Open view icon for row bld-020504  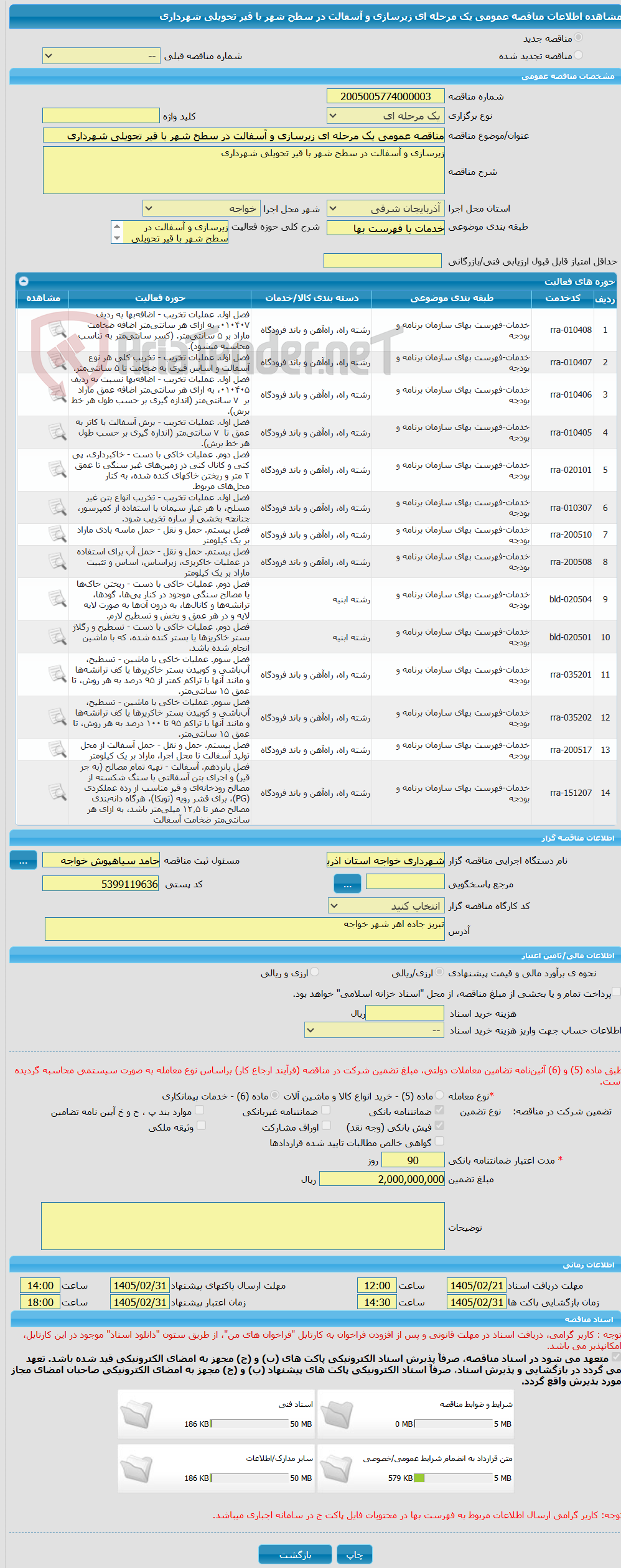(57, 599)
